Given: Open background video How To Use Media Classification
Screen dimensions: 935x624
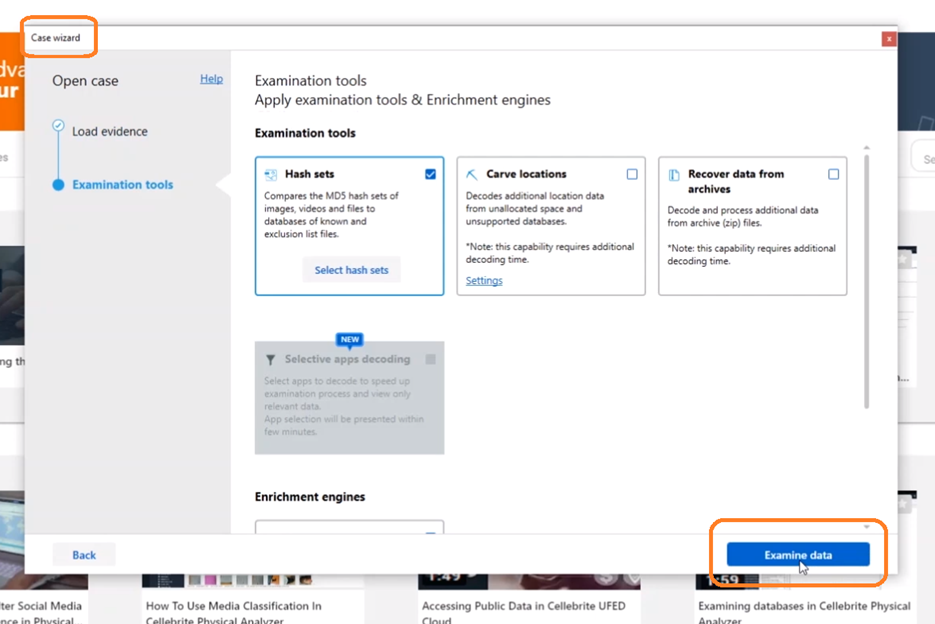Looking at the screenshot, I should click(x=234, y=613).
